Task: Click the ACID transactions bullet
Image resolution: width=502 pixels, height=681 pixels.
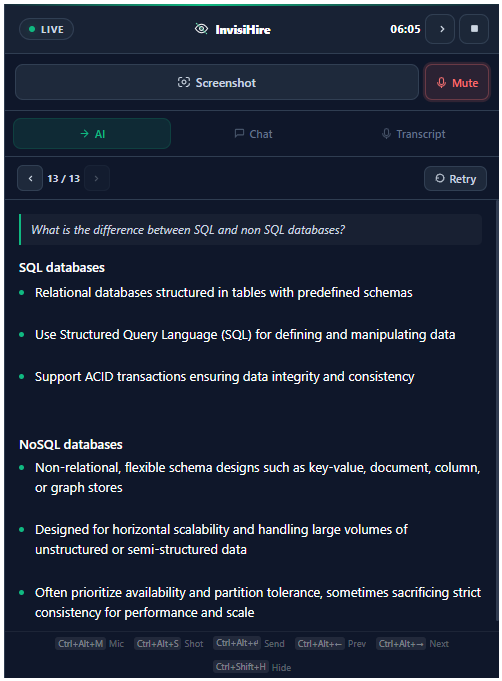Action: point(225,377)
